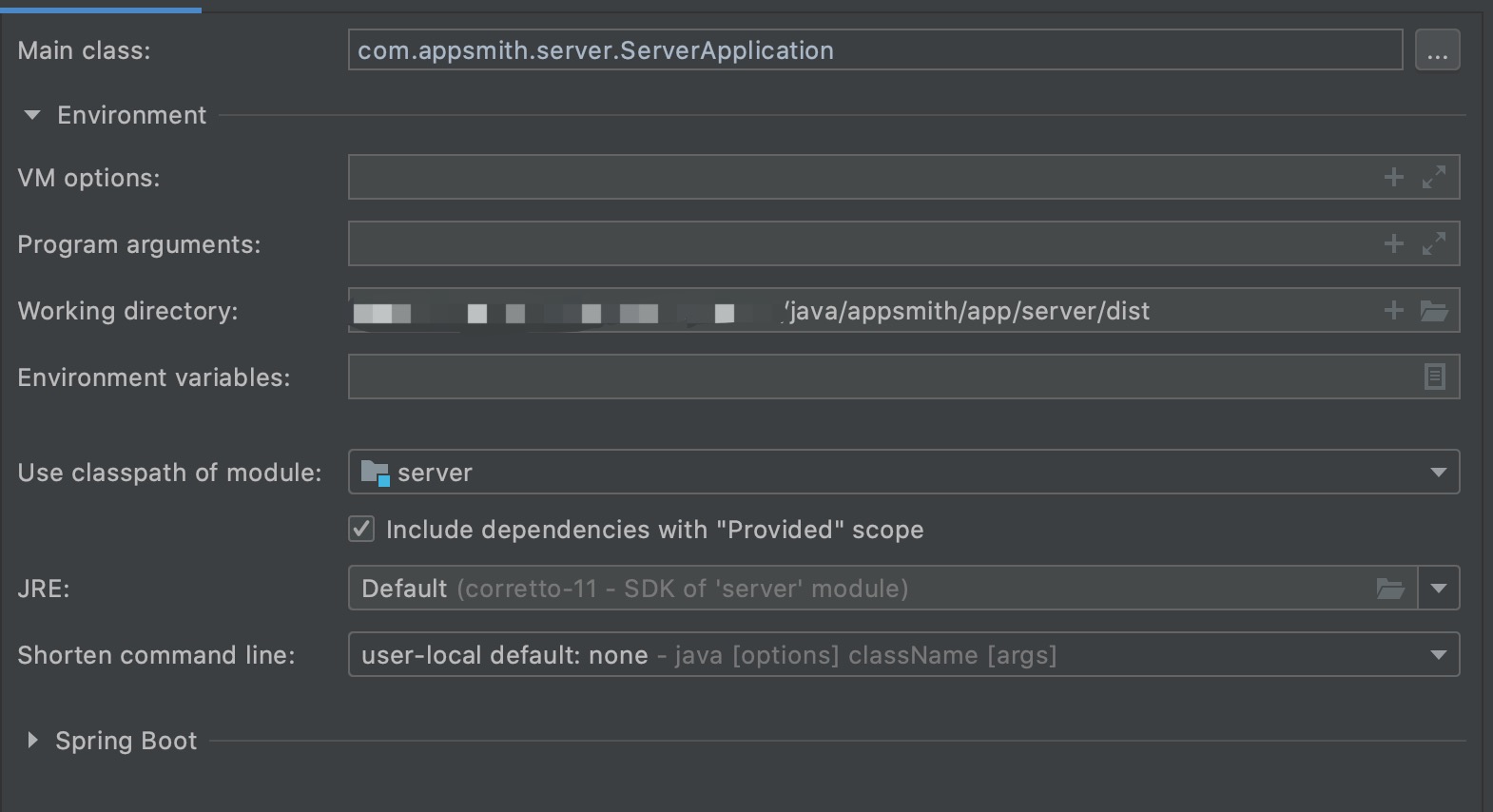
Task: Expand the Spring Boot section
Action: (x=32, y=740)
